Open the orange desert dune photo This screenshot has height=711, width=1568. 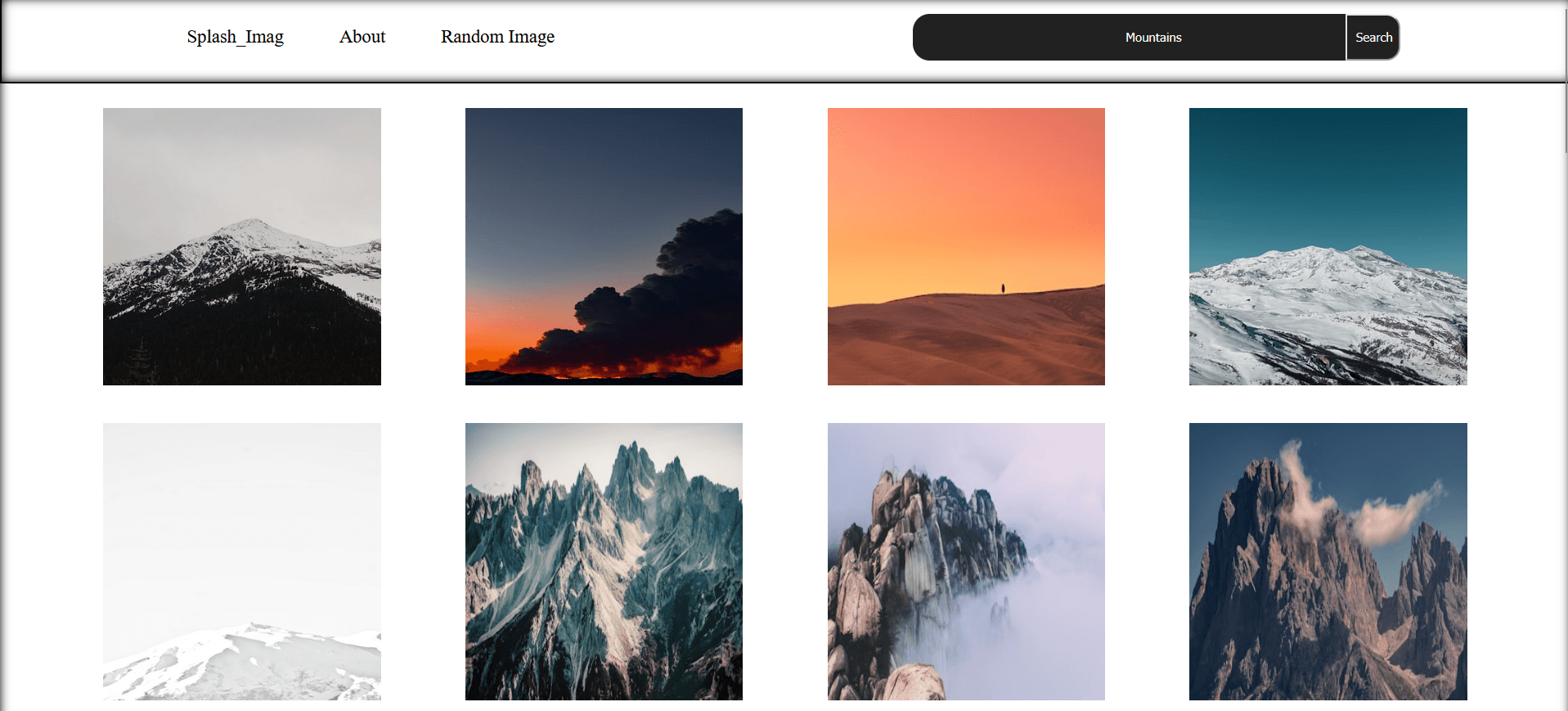(x=966, y=246)
